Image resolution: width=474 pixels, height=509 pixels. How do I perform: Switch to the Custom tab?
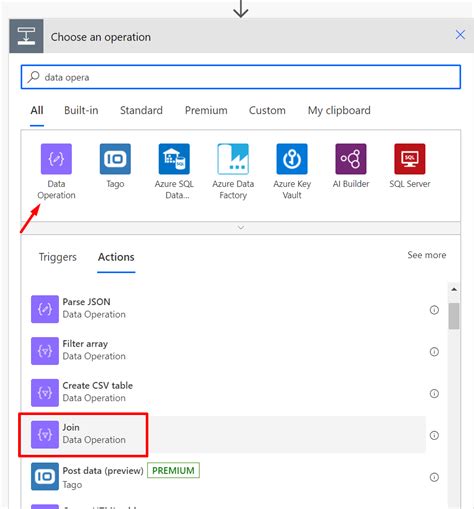(x=267, y=110)
